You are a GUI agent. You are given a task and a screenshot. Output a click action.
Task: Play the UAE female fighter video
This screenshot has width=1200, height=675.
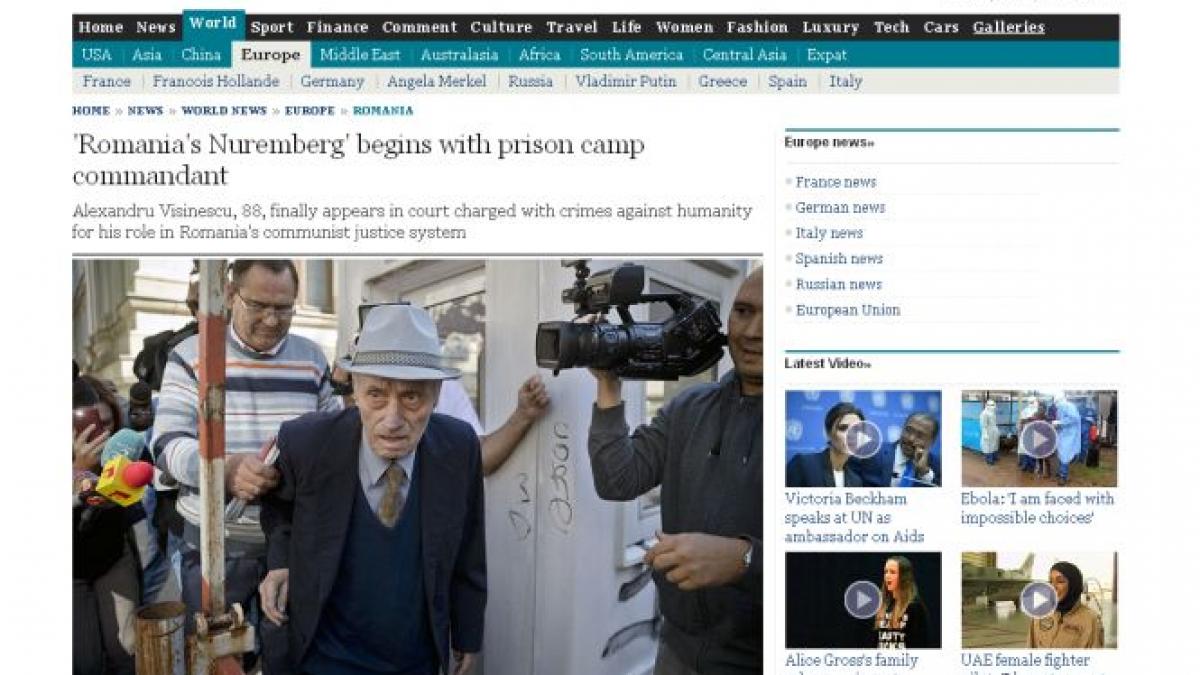tap(1039, 600)
